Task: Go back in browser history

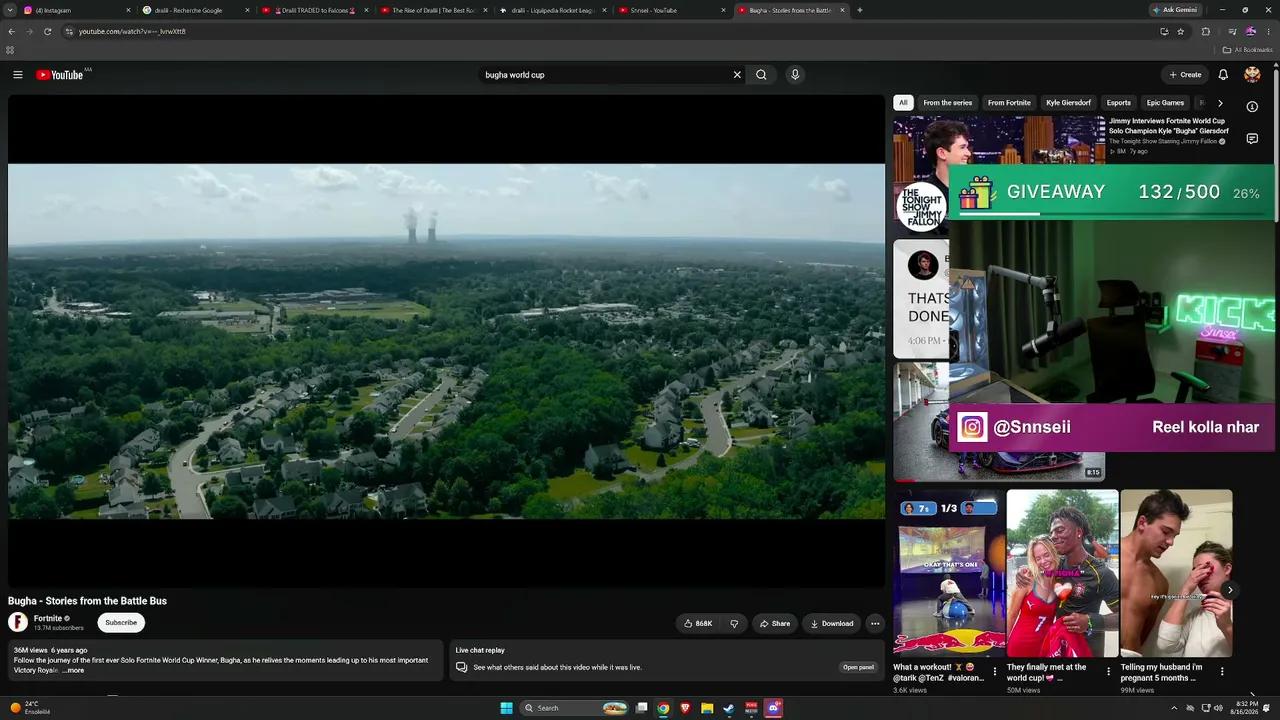Action: click(x=11, y=31)
